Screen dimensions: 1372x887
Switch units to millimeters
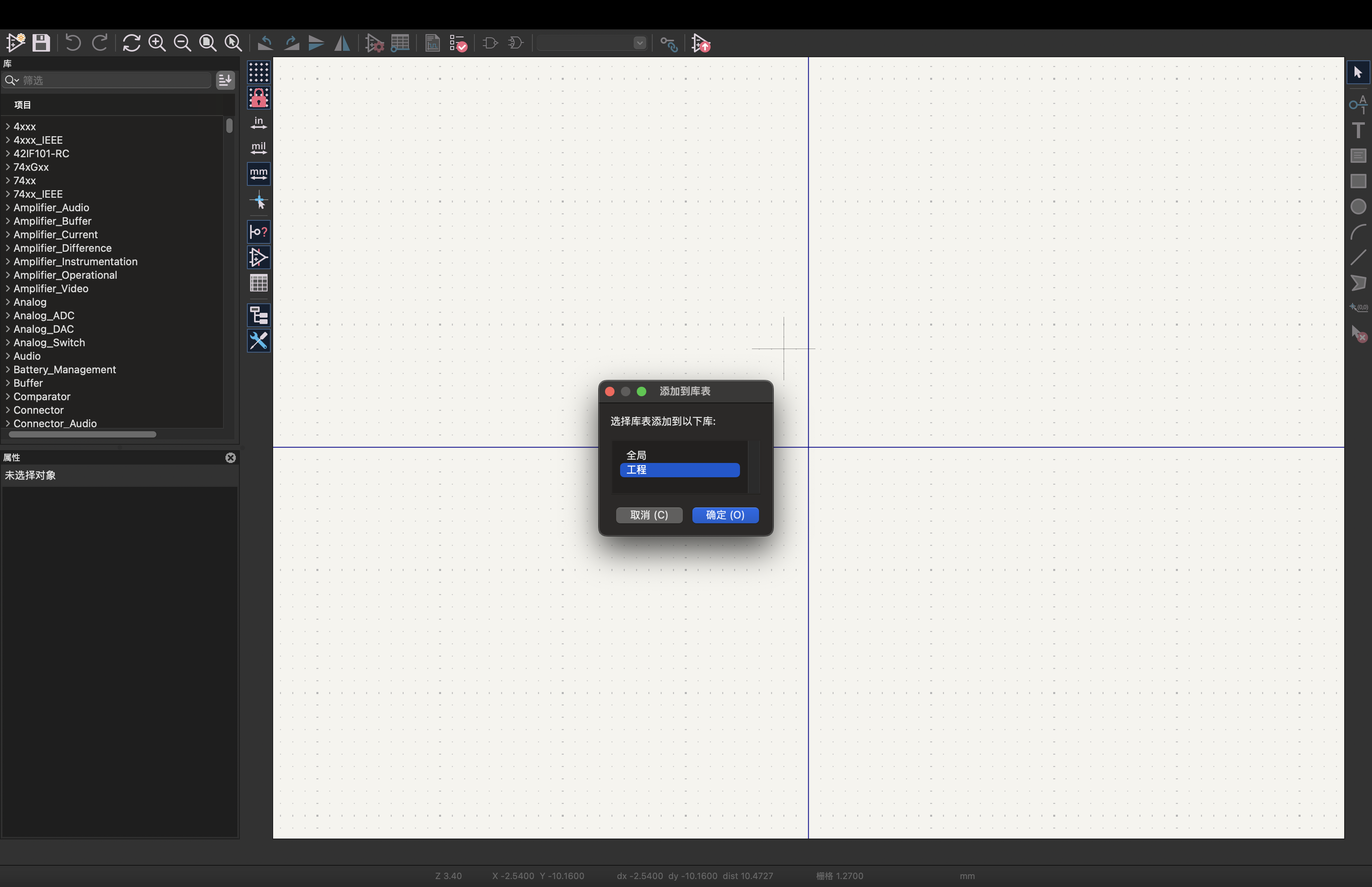(258, 174)
